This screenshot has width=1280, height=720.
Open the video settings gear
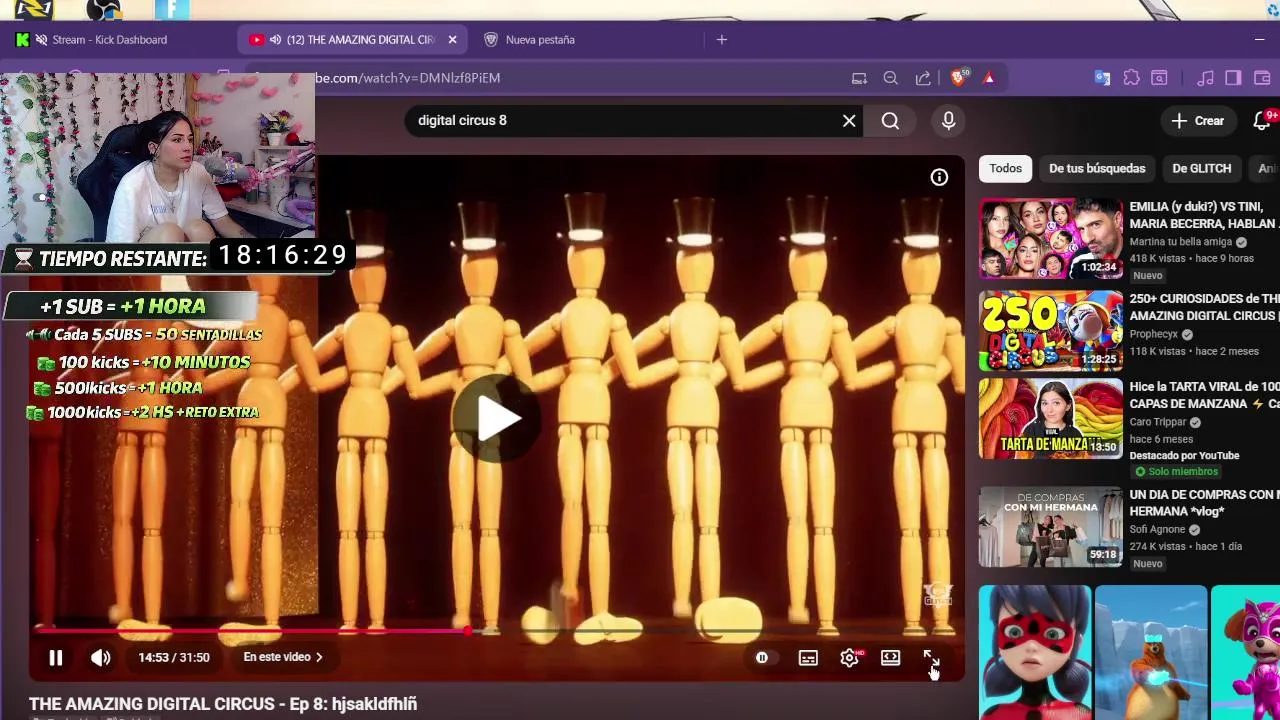click(x=849, y=657)
